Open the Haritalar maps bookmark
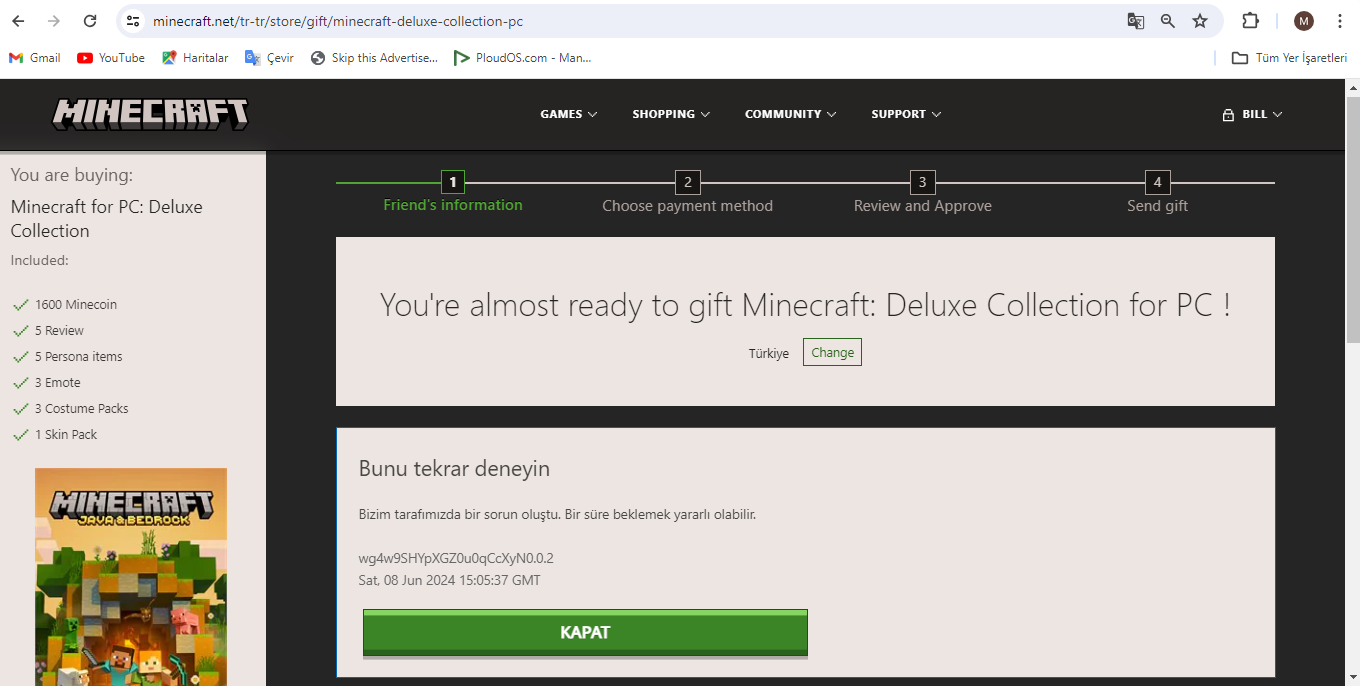The height and width of the screenshot is (686, 1360). coord(195,58)
